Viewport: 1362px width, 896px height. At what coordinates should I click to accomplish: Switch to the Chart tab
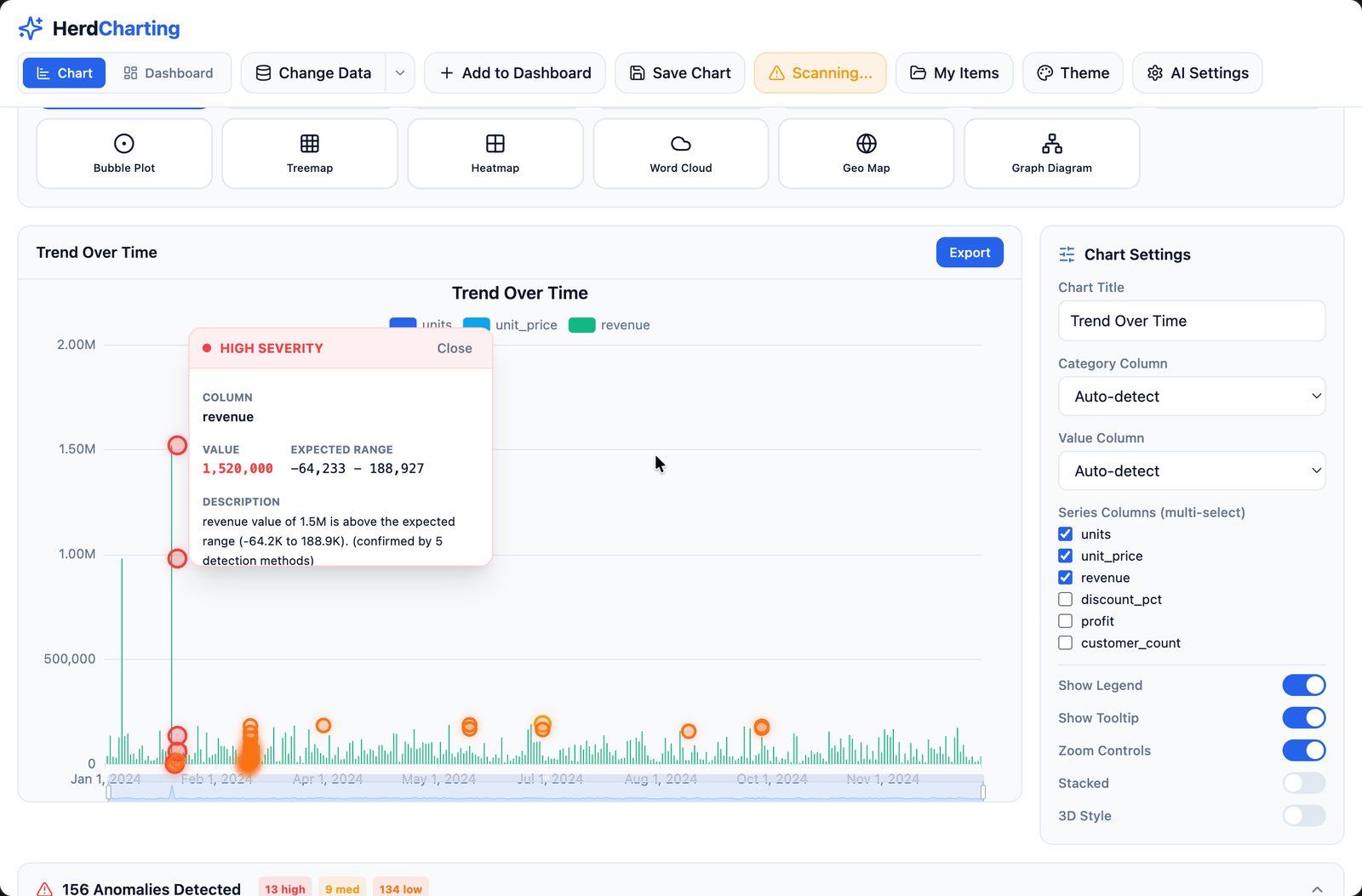(64, 73)
